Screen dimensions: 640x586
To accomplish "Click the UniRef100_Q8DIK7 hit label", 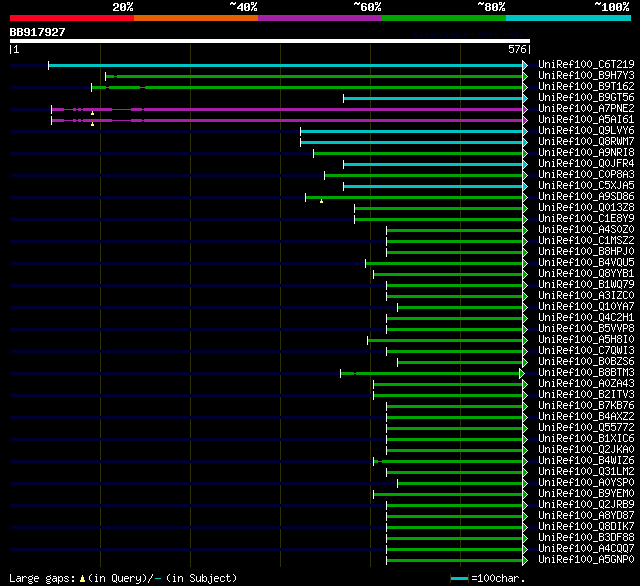I will [586, 527].
